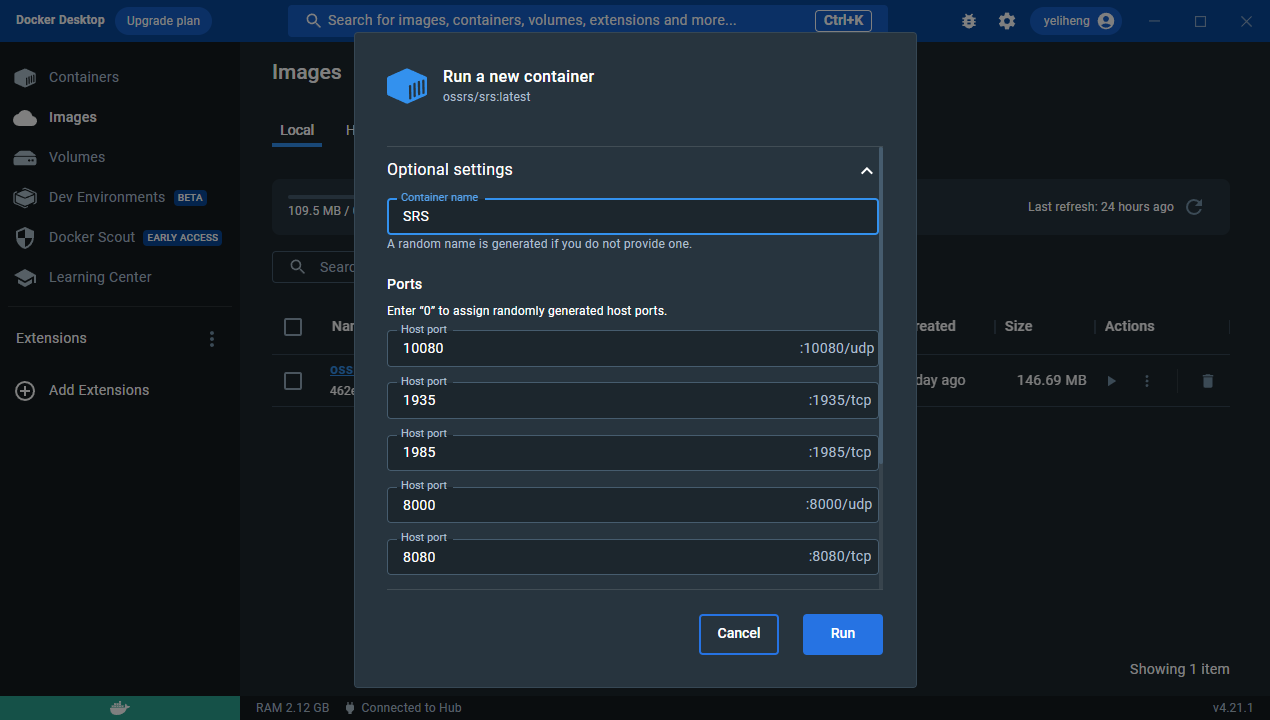This screenshot has width=1270, height=720.
Task: Cancel the new container dialog
Action: (x=738, y=634)
